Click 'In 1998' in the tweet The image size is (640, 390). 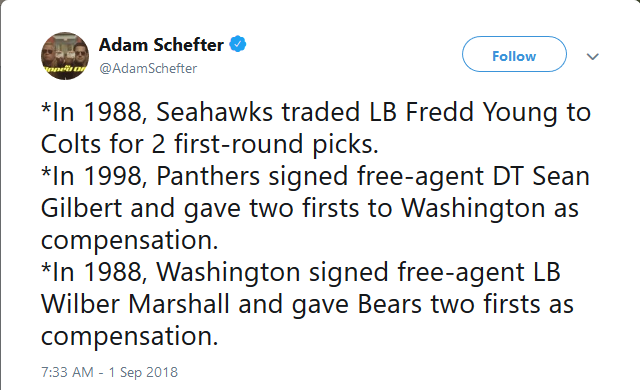[98, 176]
